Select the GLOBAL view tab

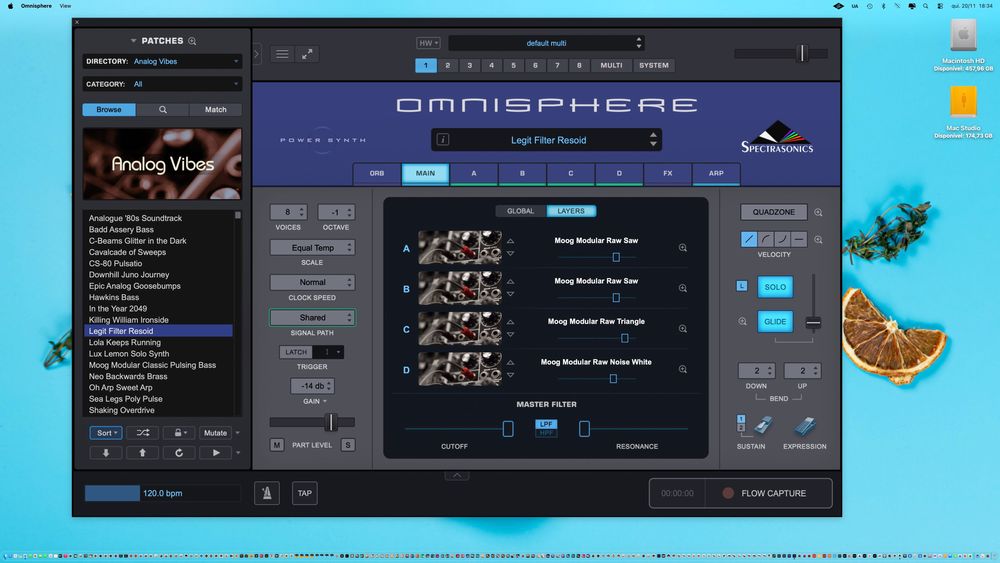point(520,211)
